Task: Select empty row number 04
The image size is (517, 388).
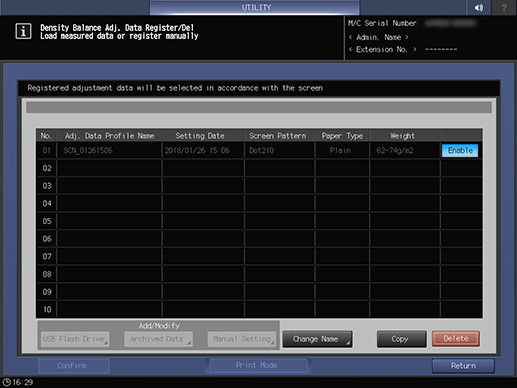Action: (259, 203)
